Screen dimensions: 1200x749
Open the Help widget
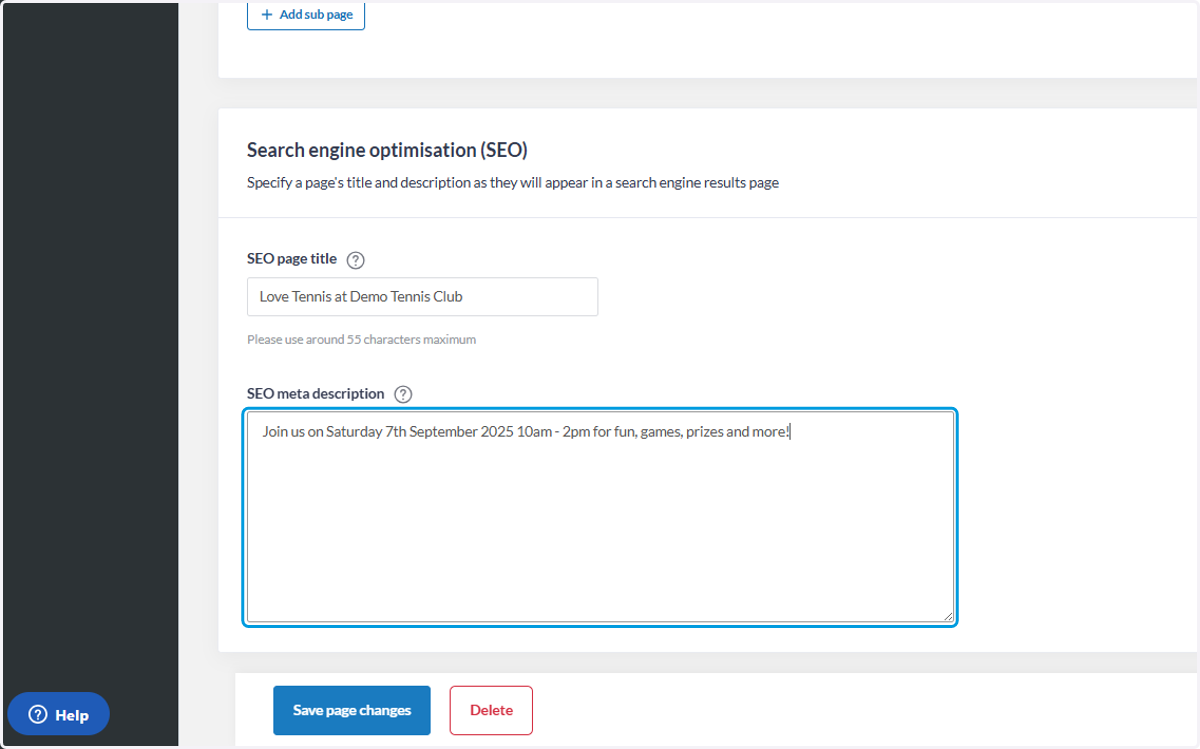tap(59, 714)
